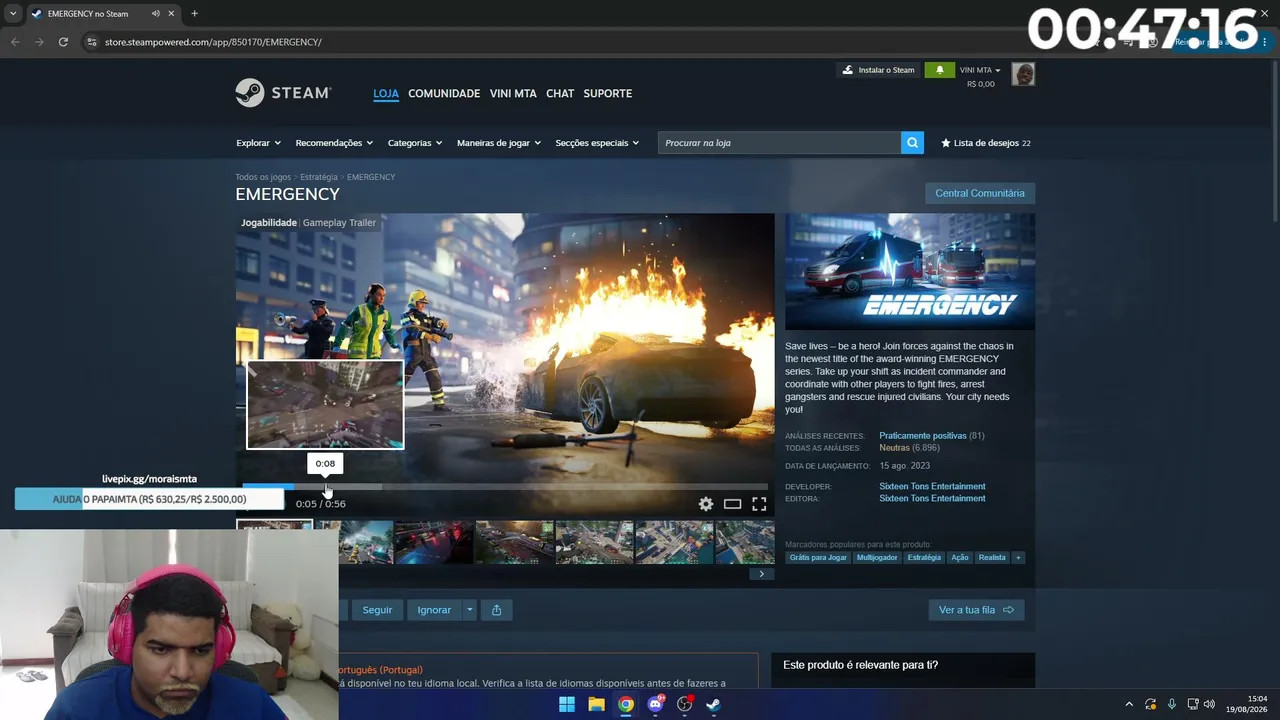Open the Maneiras de jogar dropdown
The width and height of the screenshot is (1280, 720).
(499, 143)
